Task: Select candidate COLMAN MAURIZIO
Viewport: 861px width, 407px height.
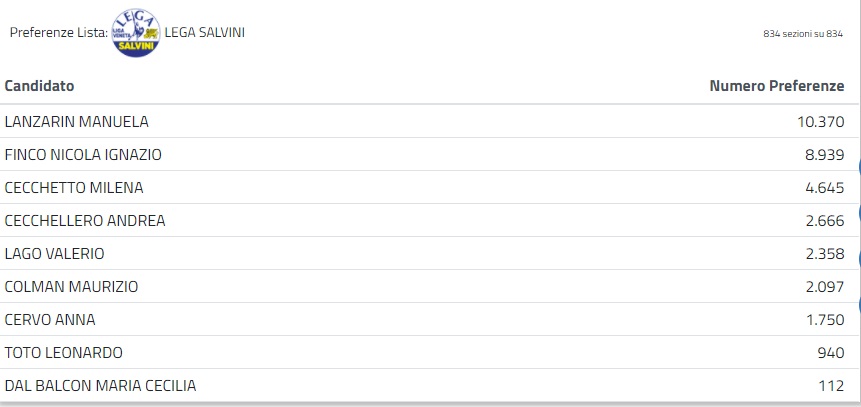Action: tap(71, 287)
